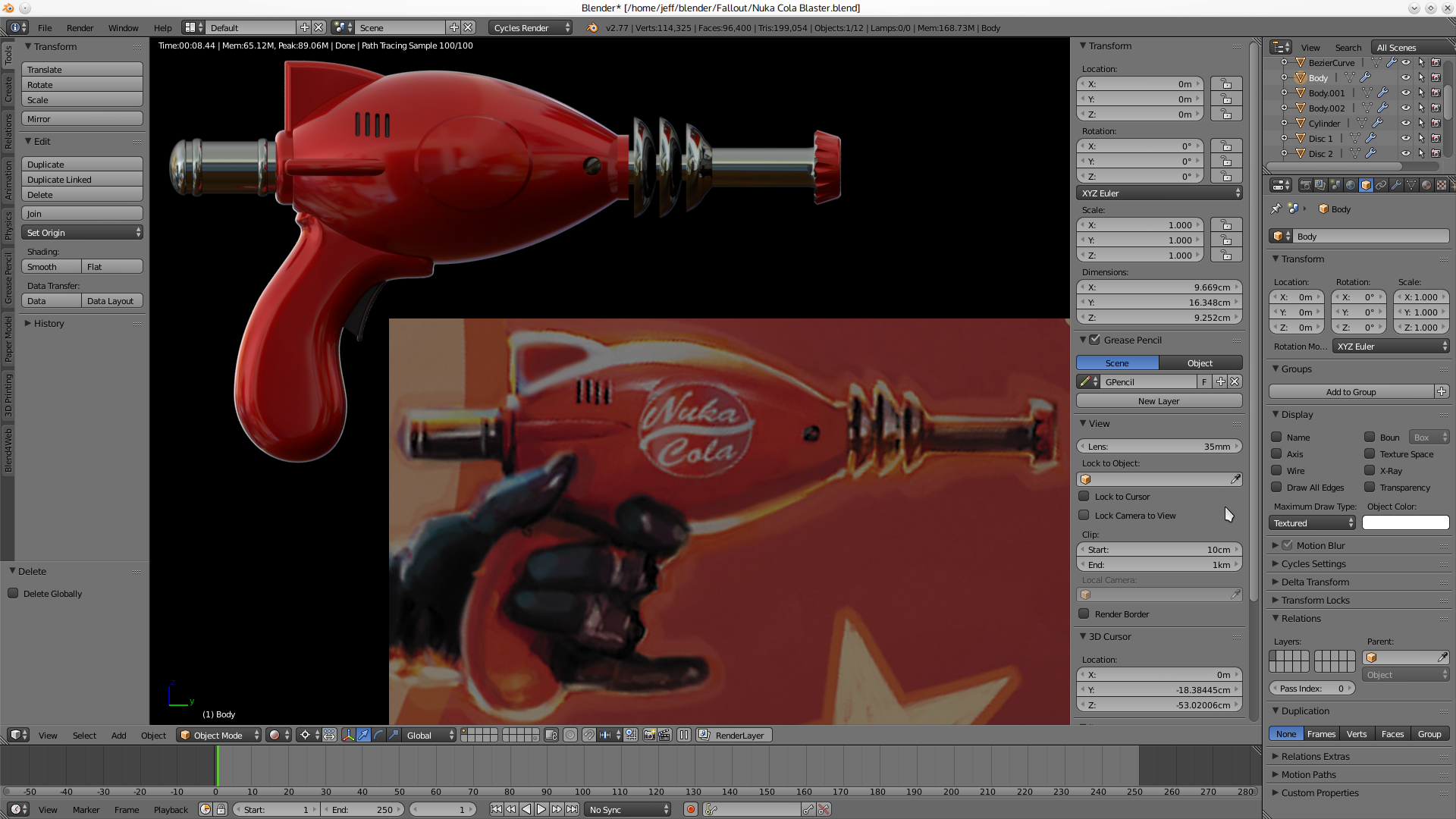Enable Lock to Cursor

(1084, 496)
